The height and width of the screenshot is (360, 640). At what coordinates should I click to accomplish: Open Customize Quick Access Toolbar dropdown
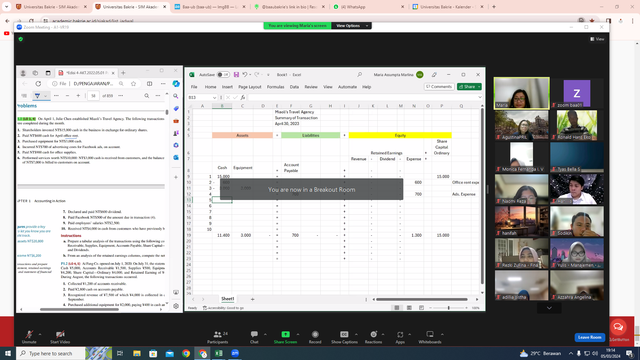click(268, 75)
